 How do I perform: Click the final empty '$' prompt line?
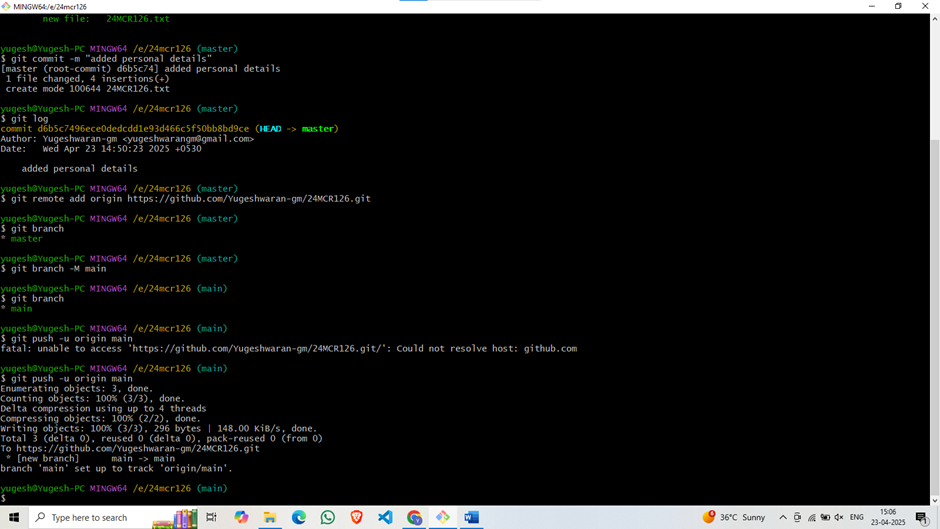[x=4, y=498]
